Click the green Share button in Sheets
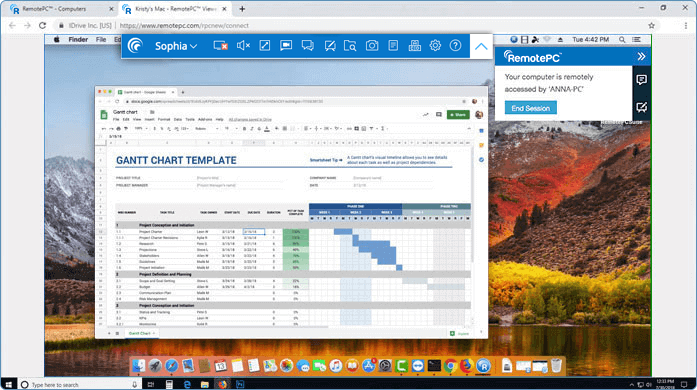 458,115
